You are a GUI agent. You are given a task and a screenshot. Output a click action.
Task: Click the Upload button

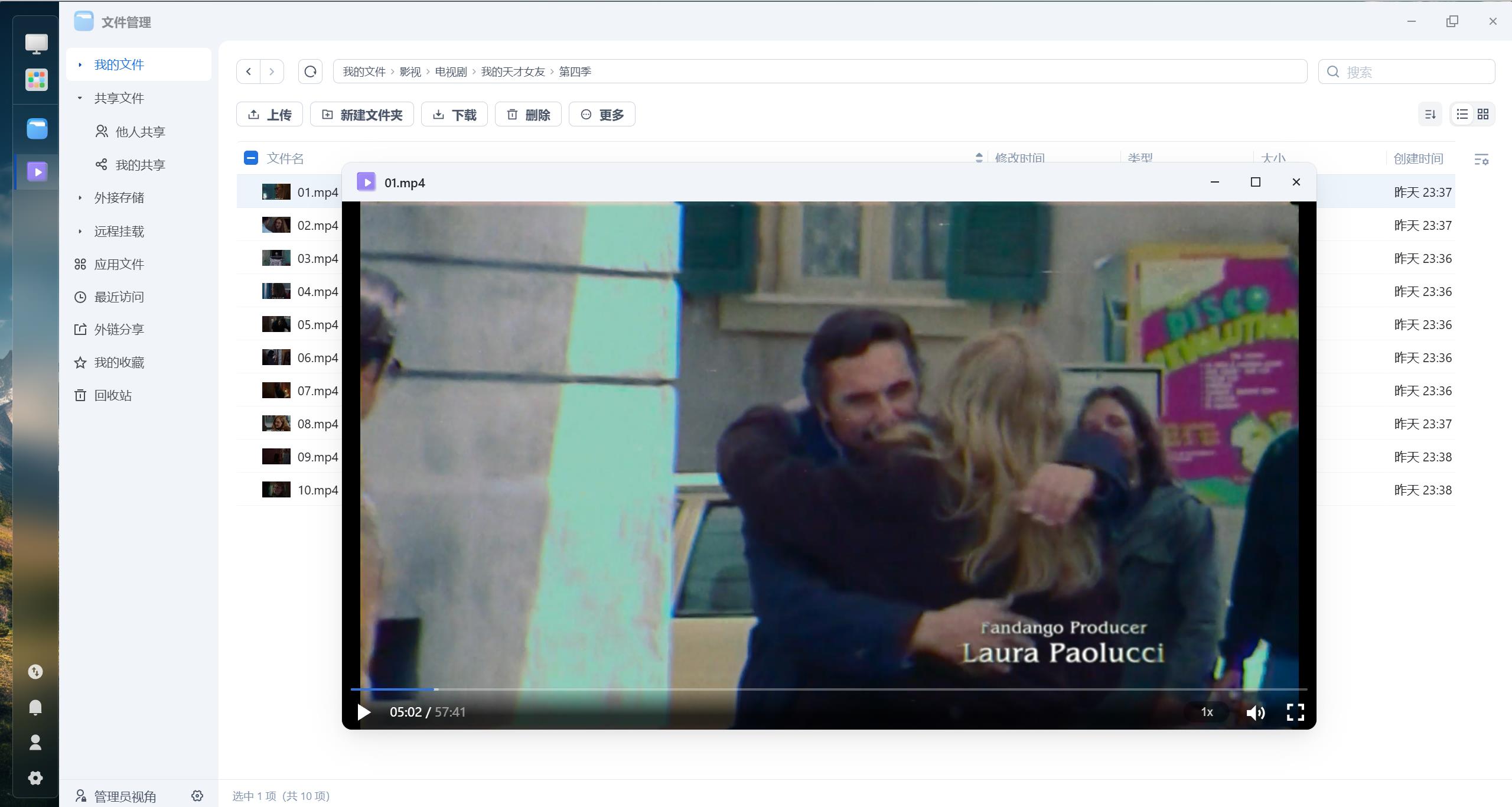[269, 114]
